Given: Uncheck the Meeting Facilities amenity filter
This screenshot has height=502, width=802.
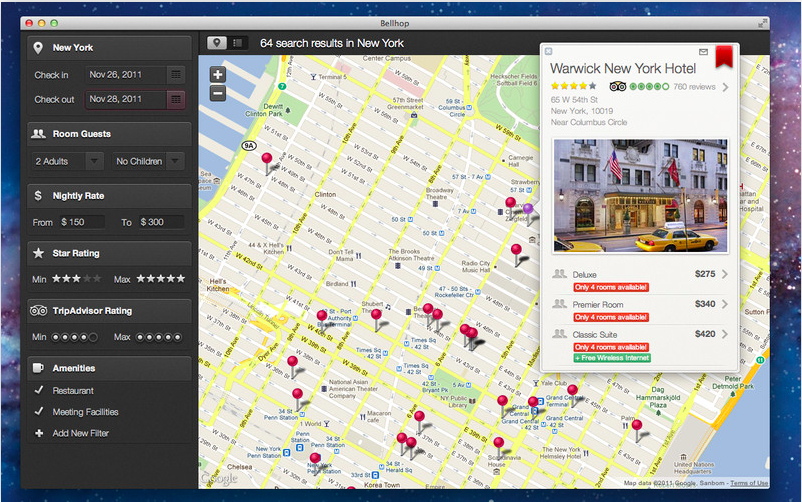Looking at the screenshot, I should pos(39,411).
